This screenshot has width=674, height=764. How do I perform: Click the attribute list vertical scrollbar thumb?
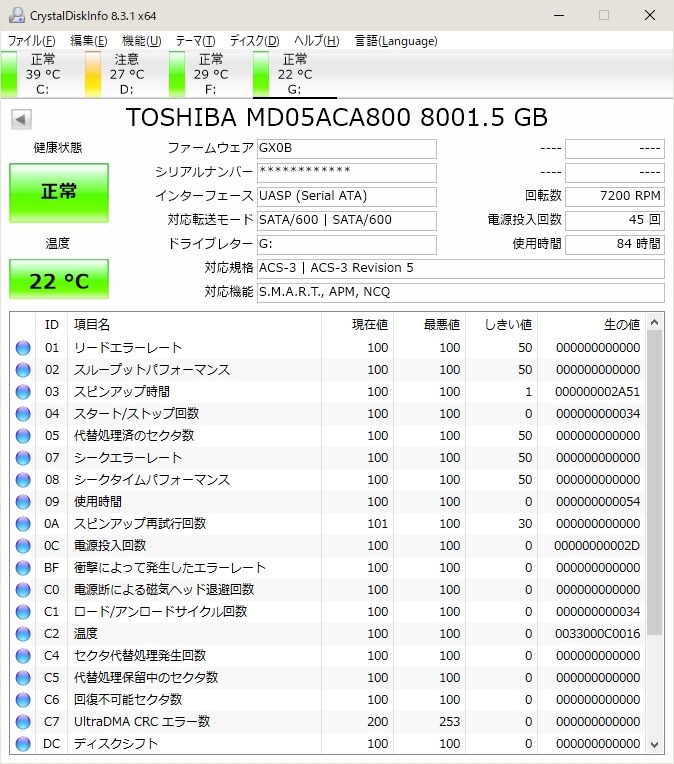click(655, 482)
